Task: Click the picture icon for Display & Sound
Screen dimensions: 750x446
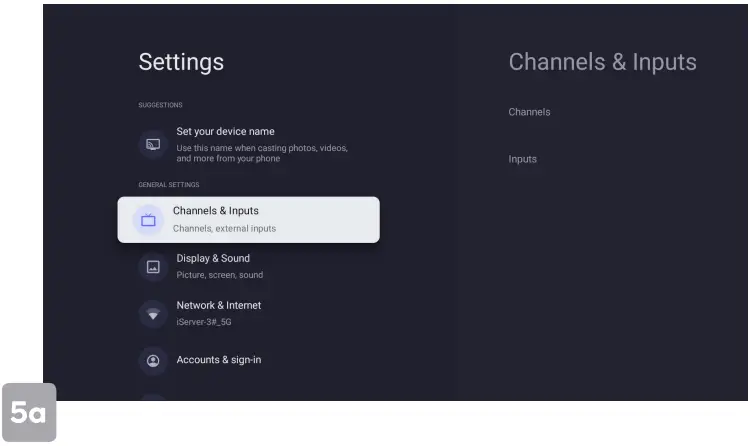Action: tap(153, 266)
